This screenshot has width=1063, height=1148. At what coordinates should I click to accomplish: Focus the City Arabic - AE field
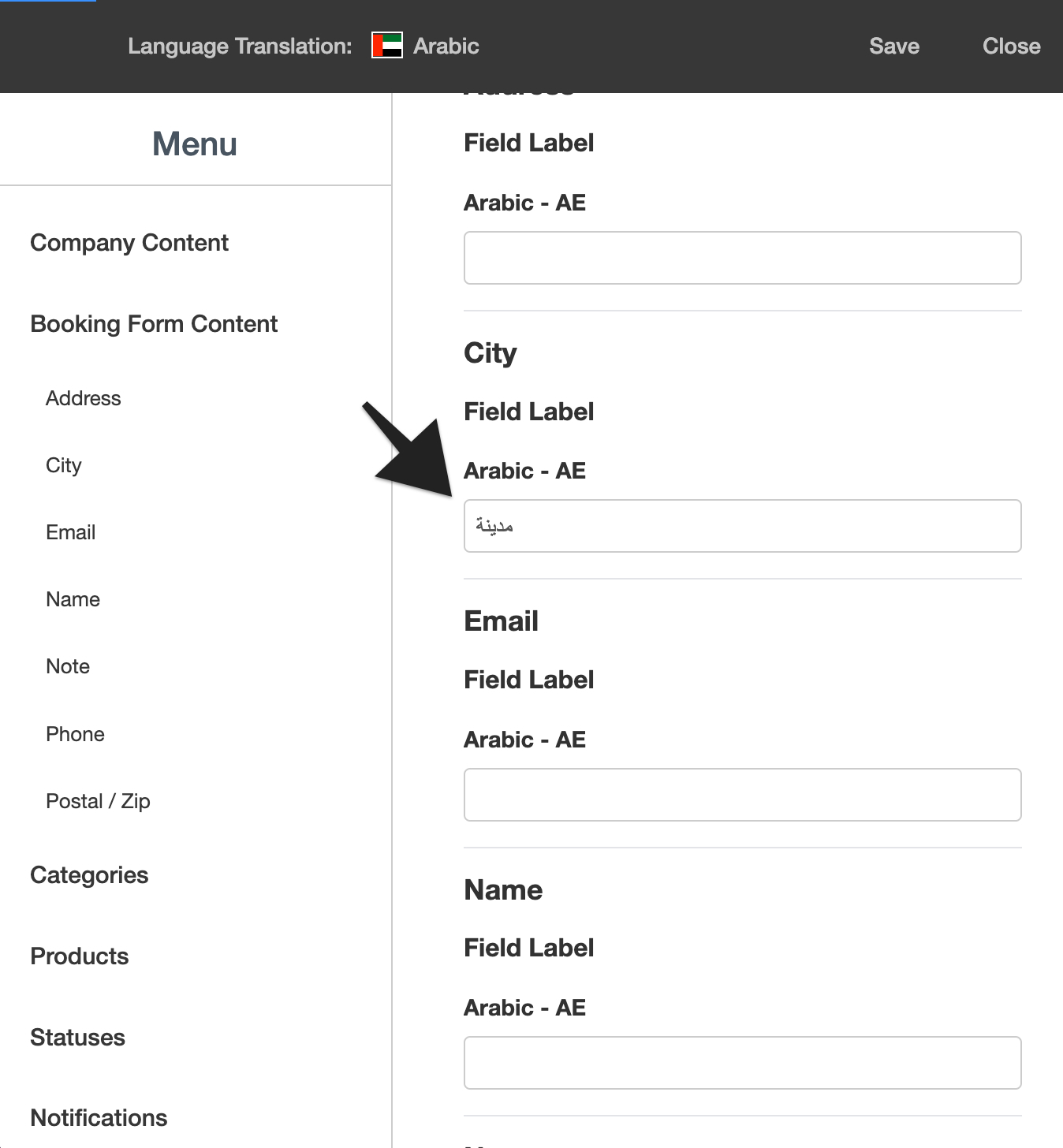743,526
